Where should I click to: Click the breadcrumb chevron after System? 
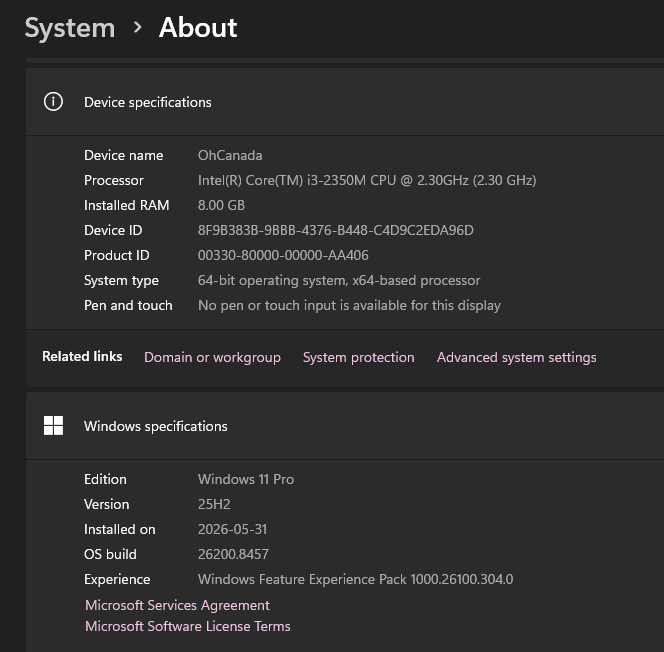[137, 28]
